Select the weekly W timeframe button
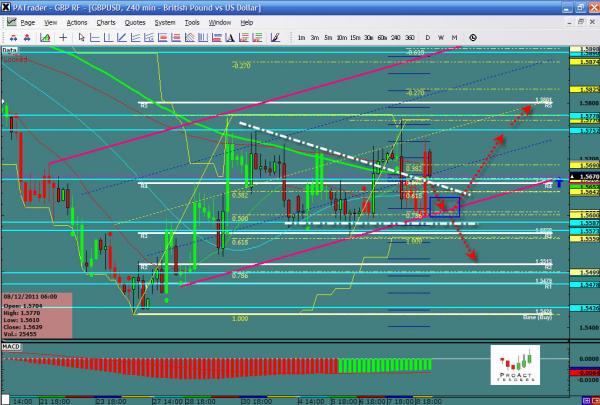The width and height of the screenshot is (600, 405). click(x=441, y=37)
